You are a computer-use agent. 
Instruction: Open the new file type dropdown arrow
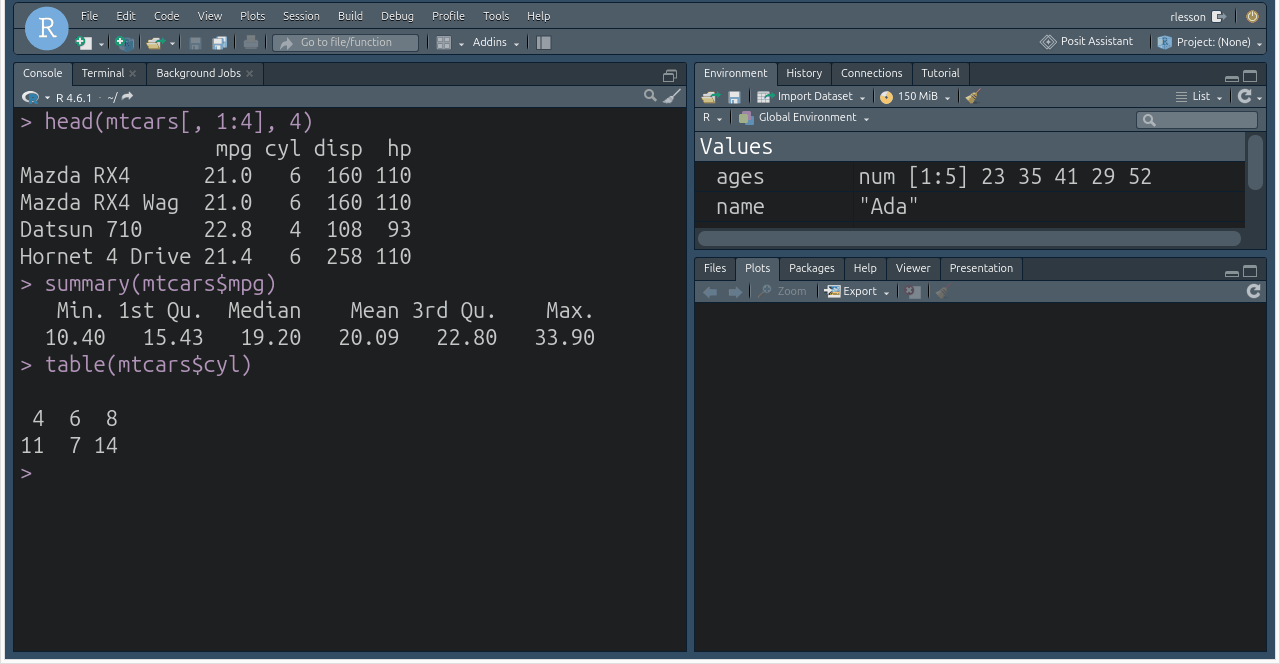coord(101,44)
